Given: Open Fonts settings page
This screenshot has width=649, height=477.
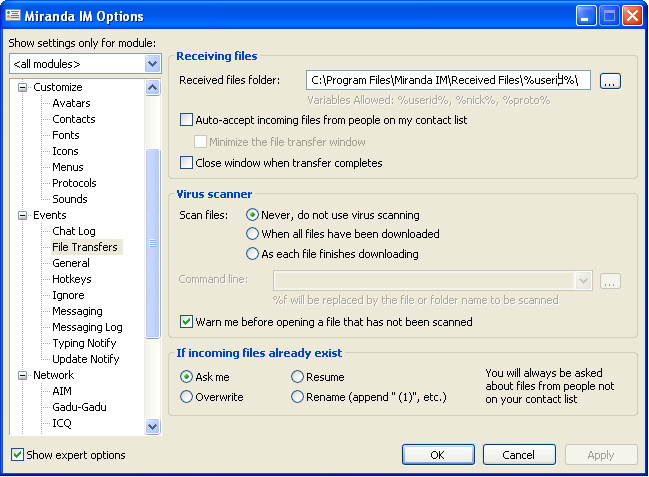Looking at the screenshot, I should click(x=66, y=135).
